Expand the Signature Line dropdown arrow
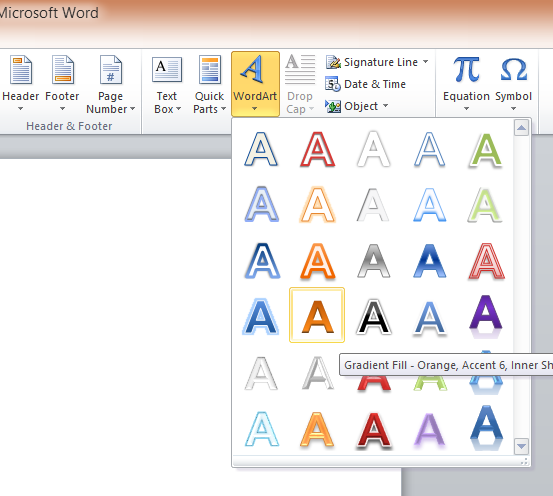The height and width of the screenshot is (496, 553). pos(426,62)
